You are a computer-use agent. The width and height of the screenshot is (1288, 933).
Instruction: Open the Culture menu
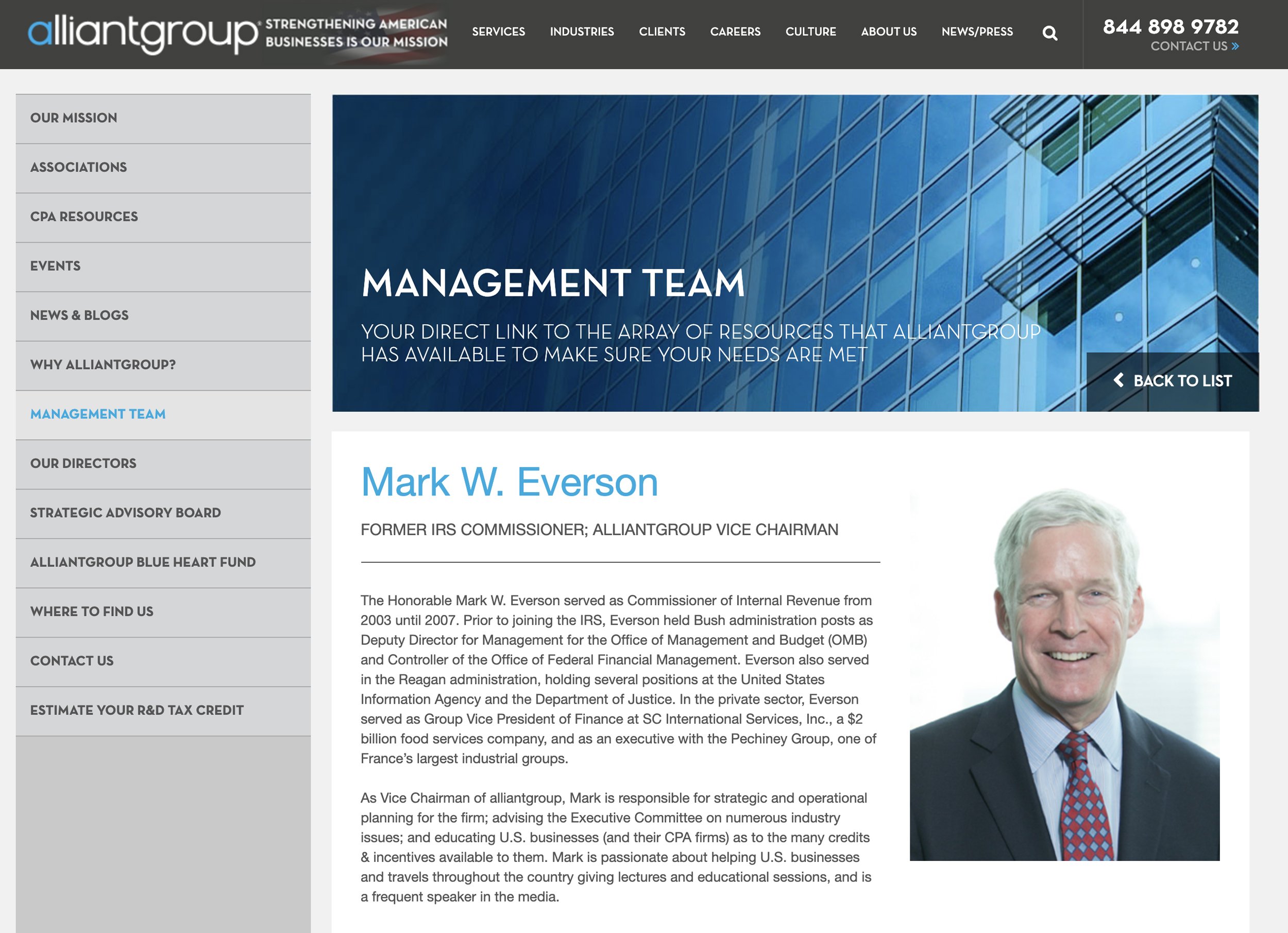(810, 32)
